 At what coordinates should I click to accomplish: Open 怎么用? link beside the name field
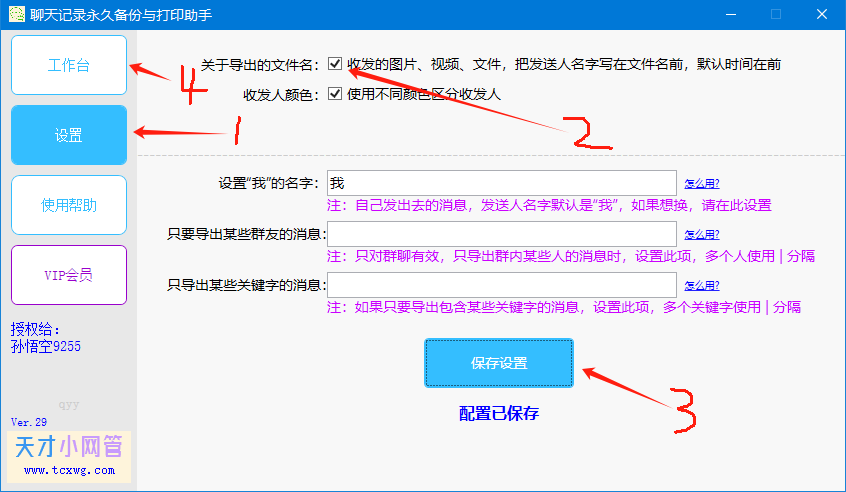(701, 183)
